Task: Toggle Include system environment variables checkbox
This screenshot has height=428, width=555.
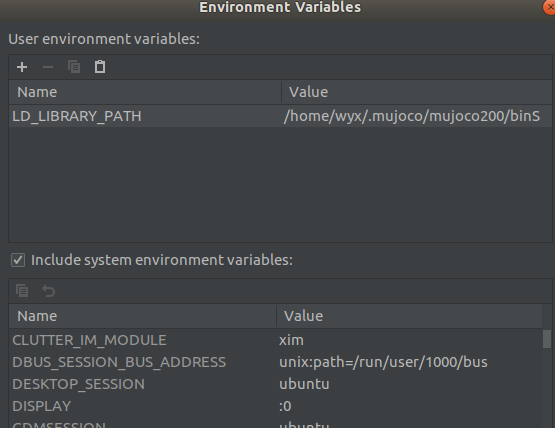Action: point(18,260)
